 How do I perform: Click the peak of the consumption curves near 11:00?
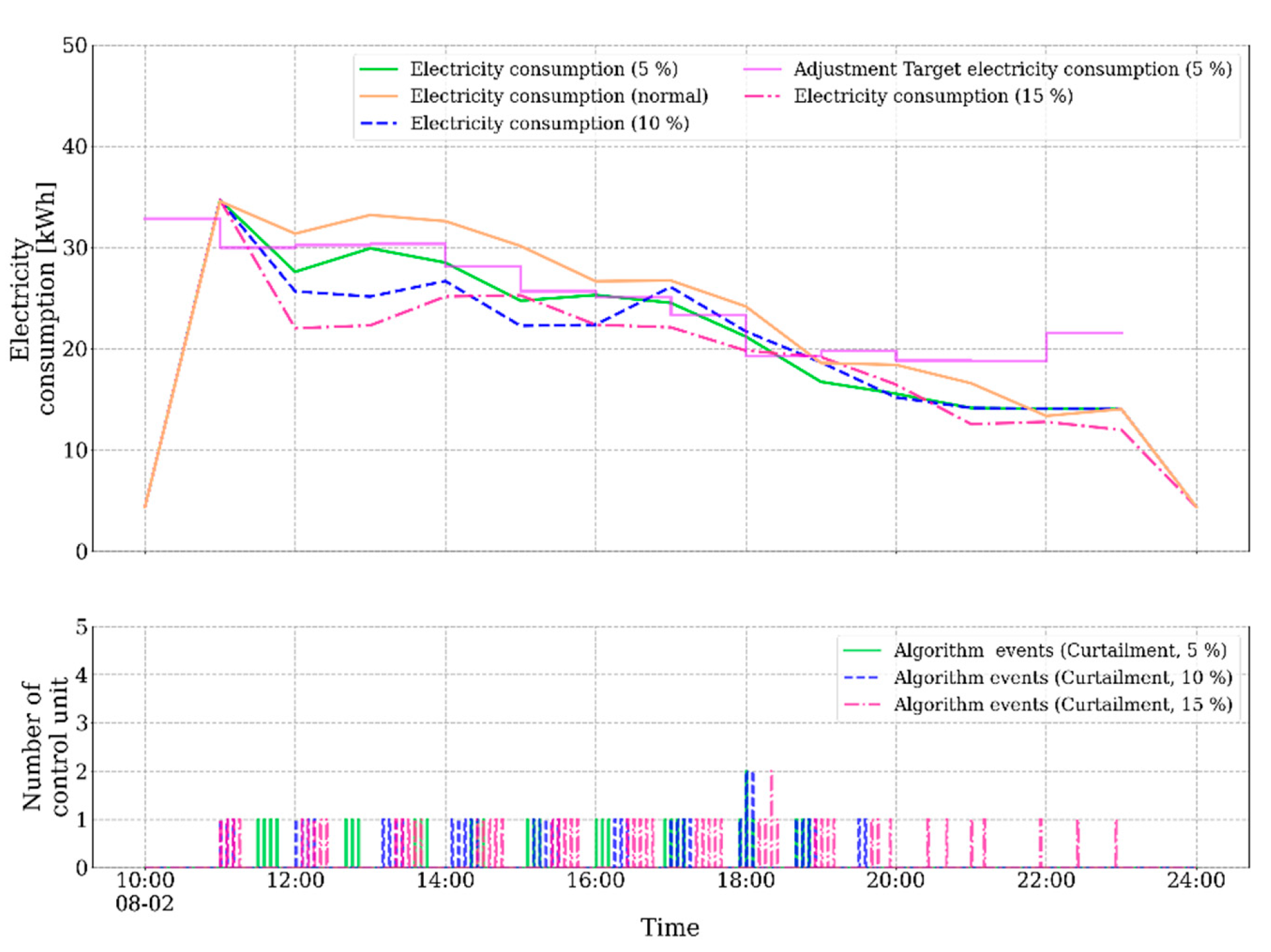pyautogui.click(x=220, y=200)
